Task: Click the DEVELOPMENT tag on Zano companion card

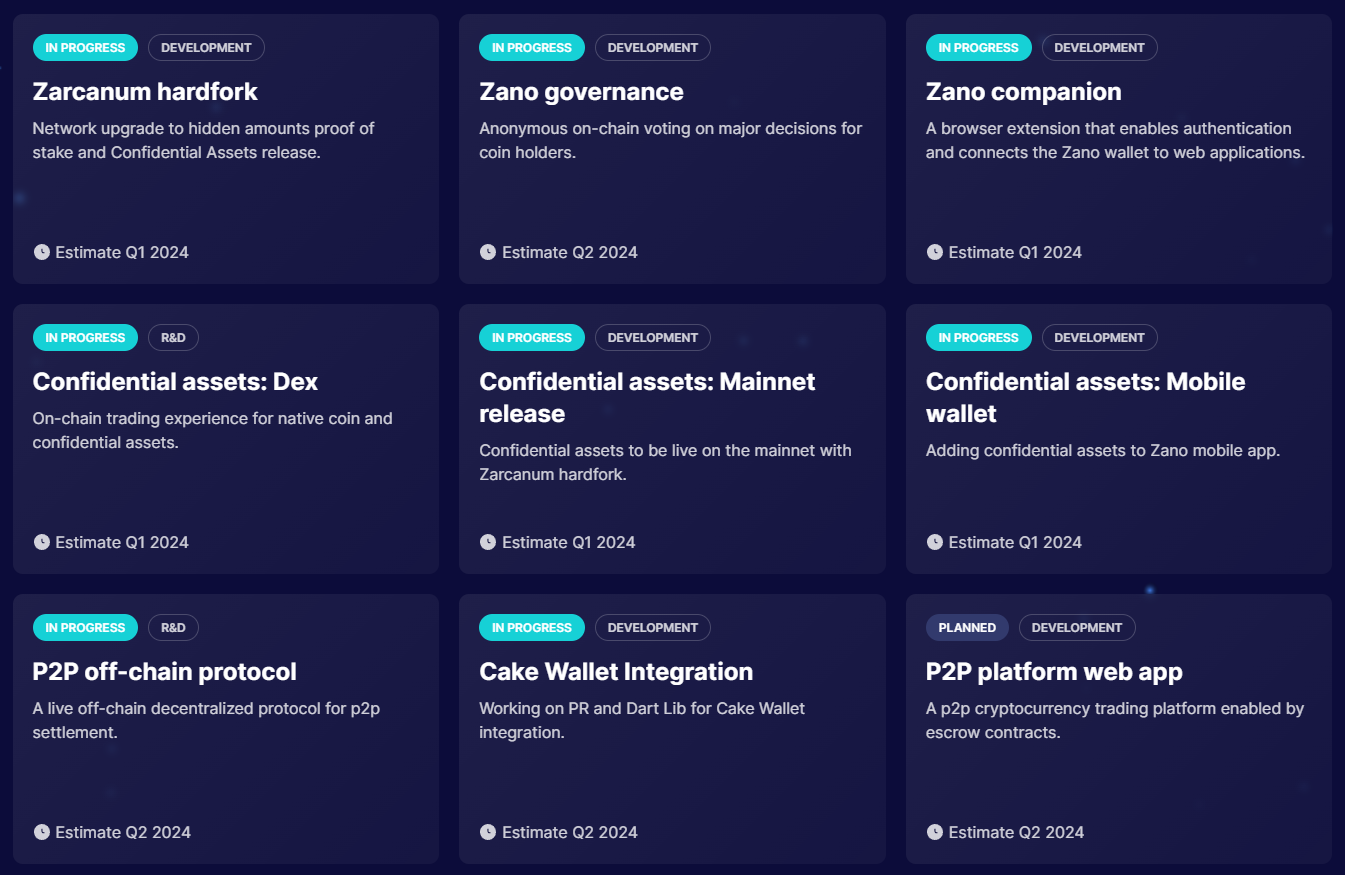Action: (x=1099, y=47)
